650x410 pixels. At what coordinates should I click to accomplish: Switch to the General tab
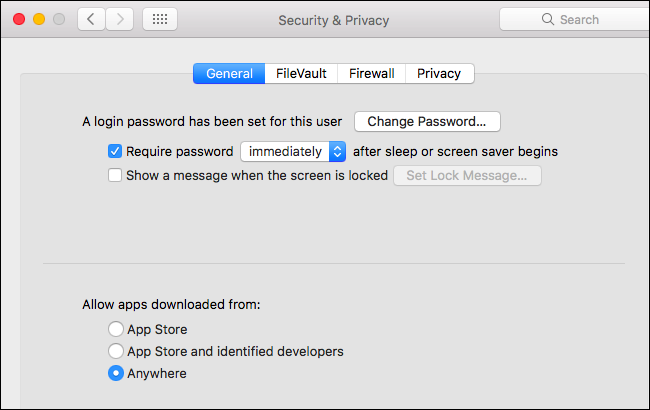[x=229, y=73]
